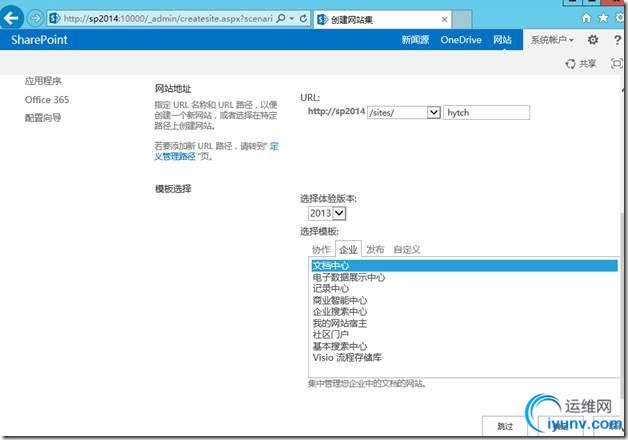Select the 企业搜索中心 template
Screen dimensions: 628x440
coord(465,311)
